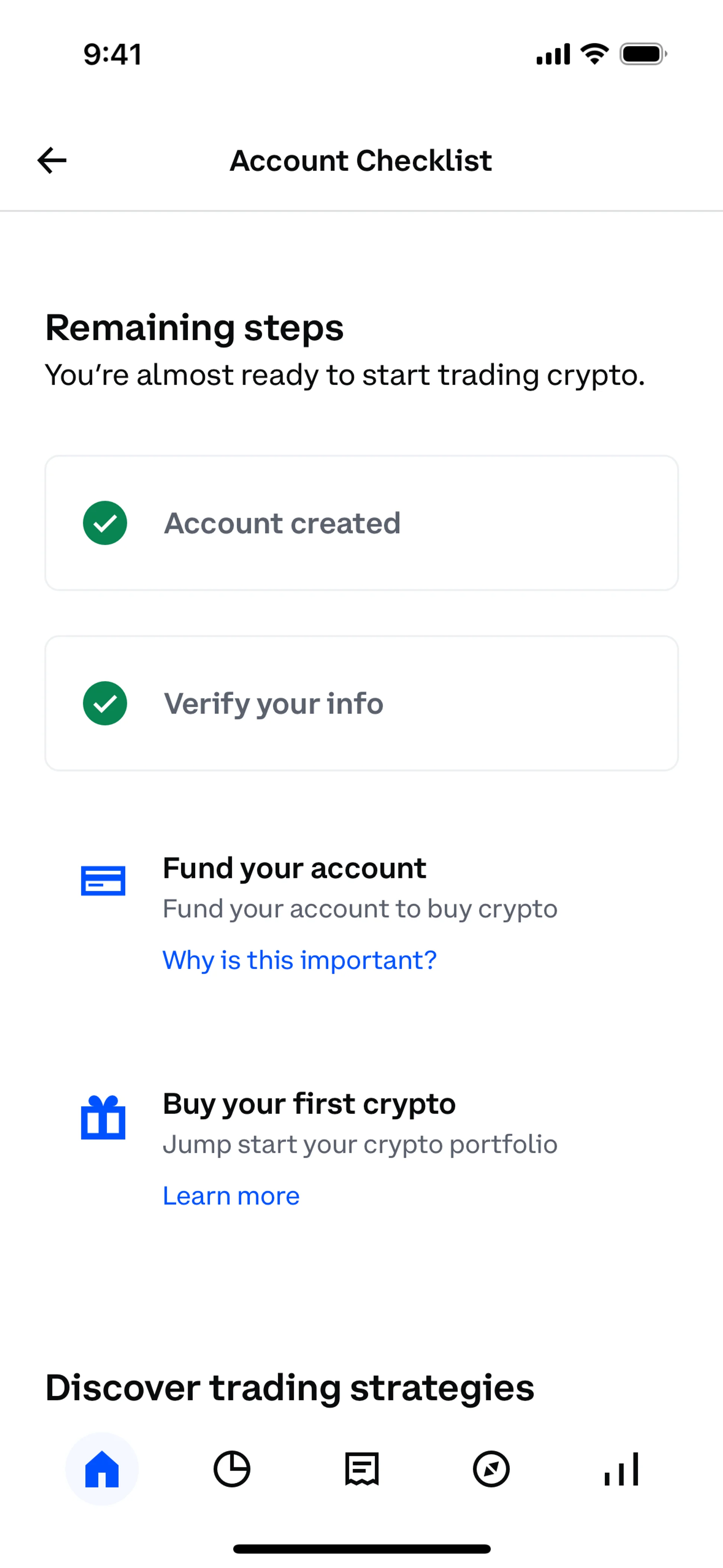Tap the back arrow icon
Viewport: 723px width, 1568px height.
pos(52,161)
